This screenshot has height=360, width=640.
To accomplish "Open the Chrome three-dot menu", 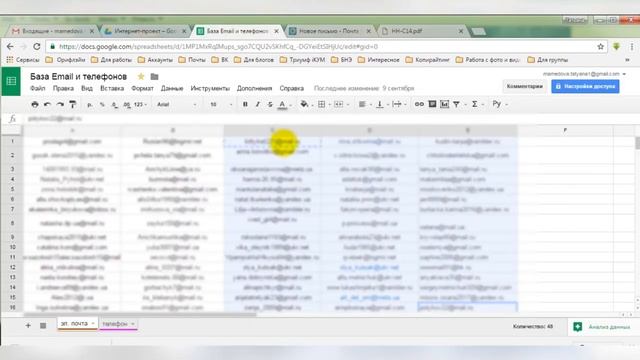I will 632,47.
